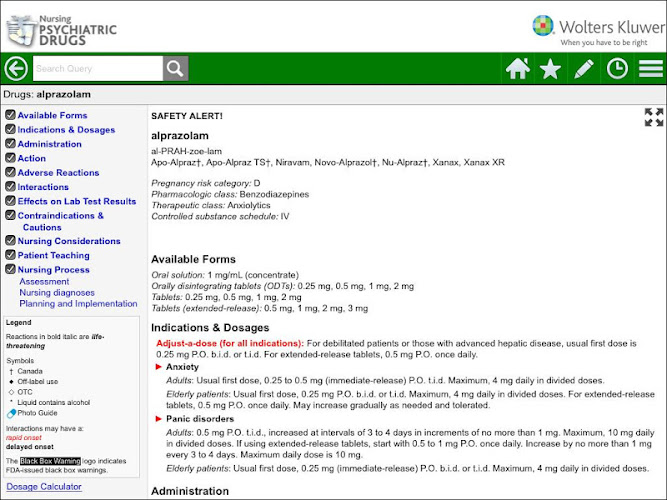Toggle the Nursing Process checkbox
The height and width of the screenshot is (500, 667).
click(10, 269)
